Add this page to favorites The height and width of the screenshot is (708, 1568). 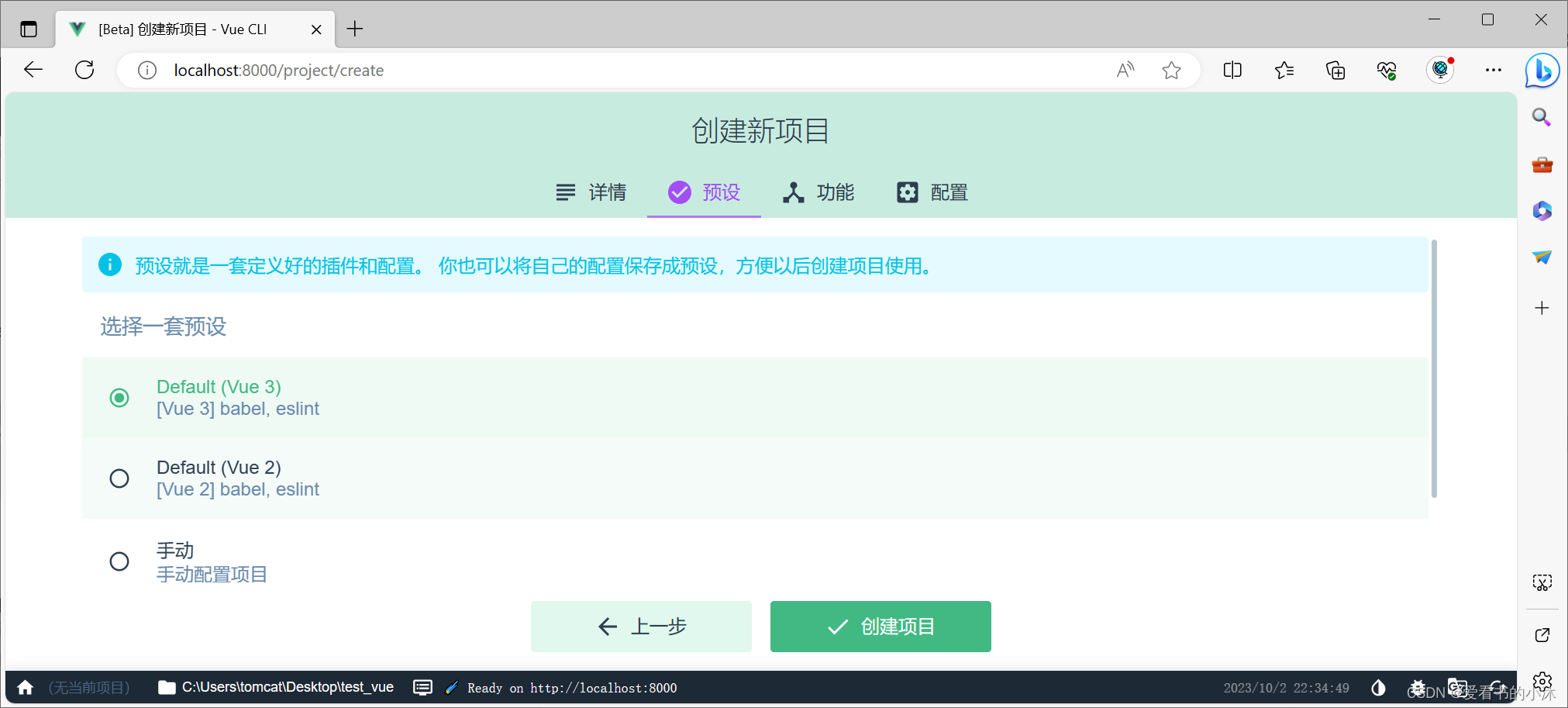click(x=1171, y=71)
